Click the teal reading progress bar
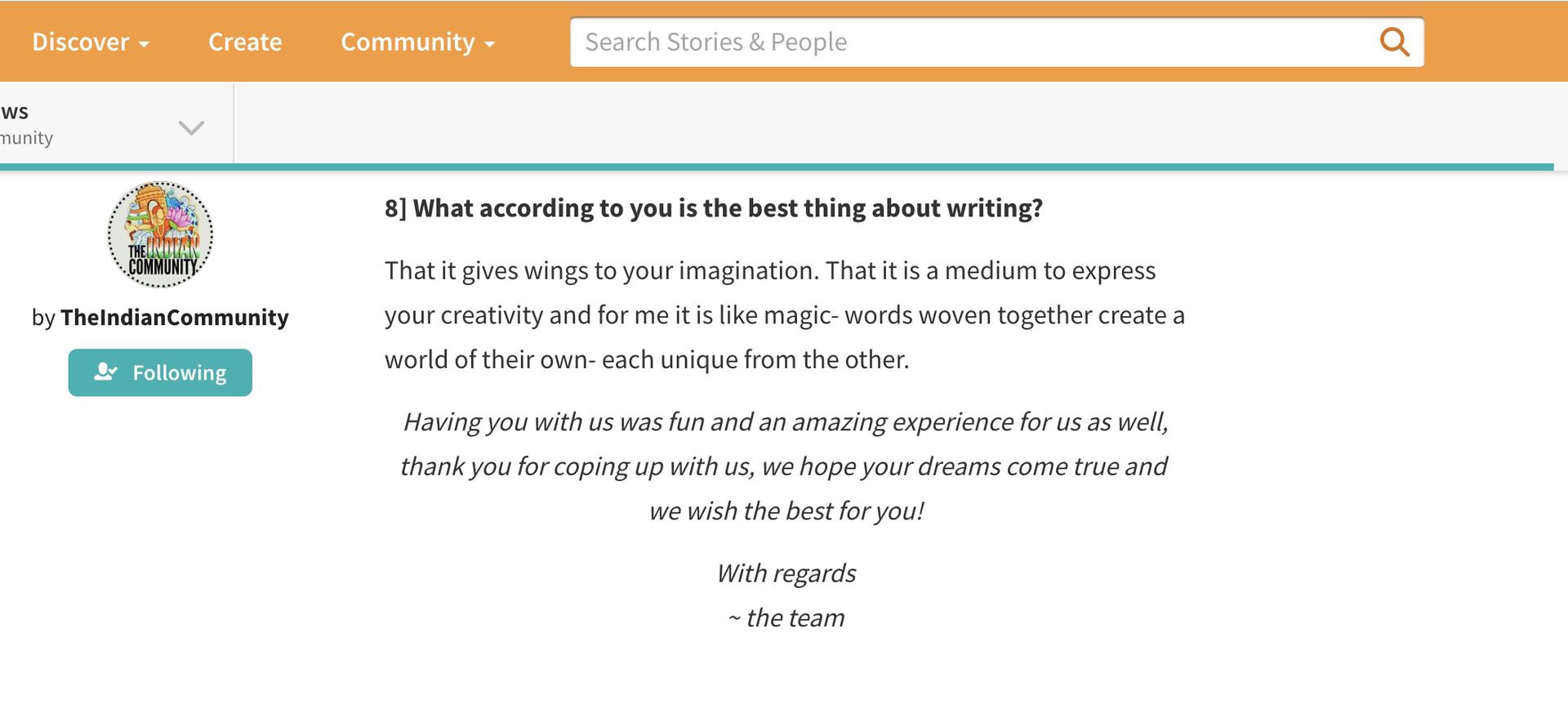The width and height of the screenshot is (1568, 703). 777,167
